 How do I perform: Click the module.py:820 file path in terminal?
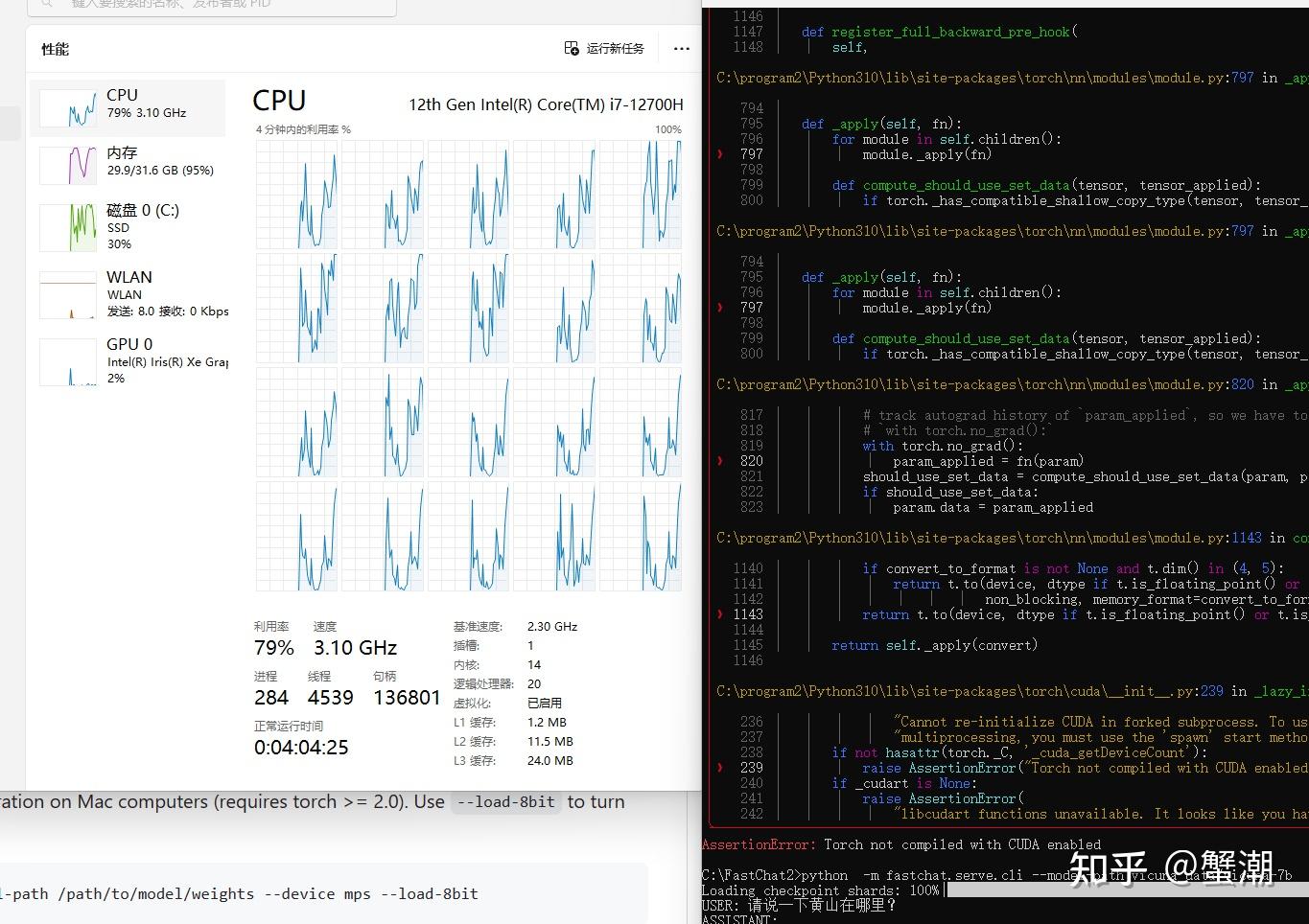click(985, 384)
